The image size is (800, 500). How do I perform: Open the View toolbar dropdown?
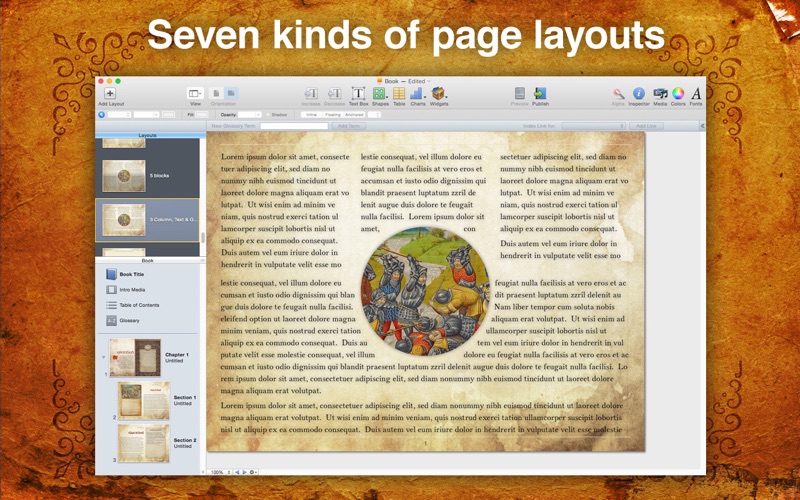pyautogui.click(x=195, y=93)
